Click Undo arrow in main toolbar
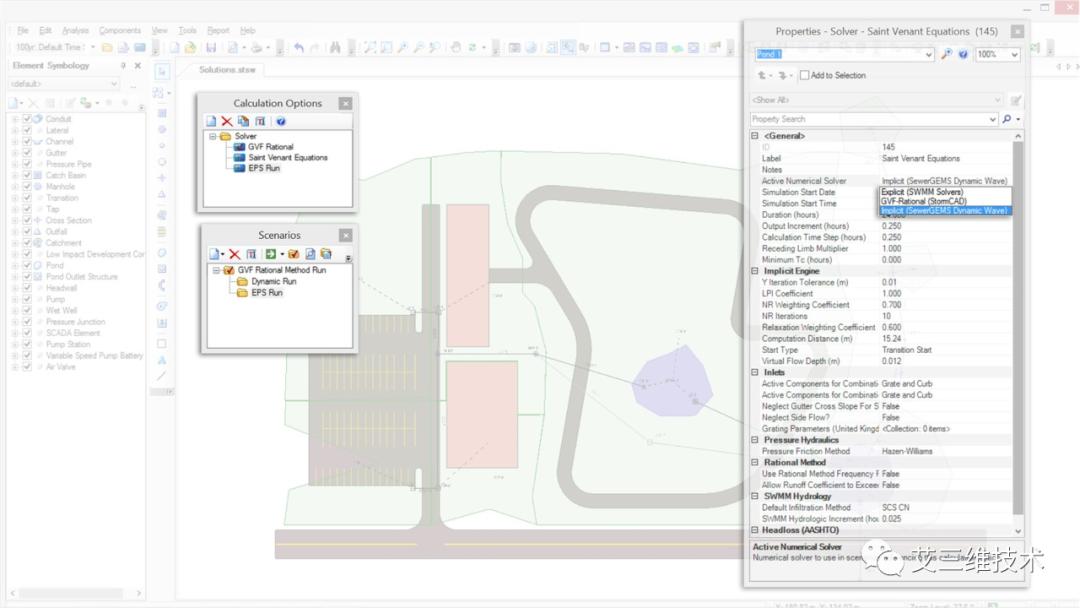 pos(298,48)
